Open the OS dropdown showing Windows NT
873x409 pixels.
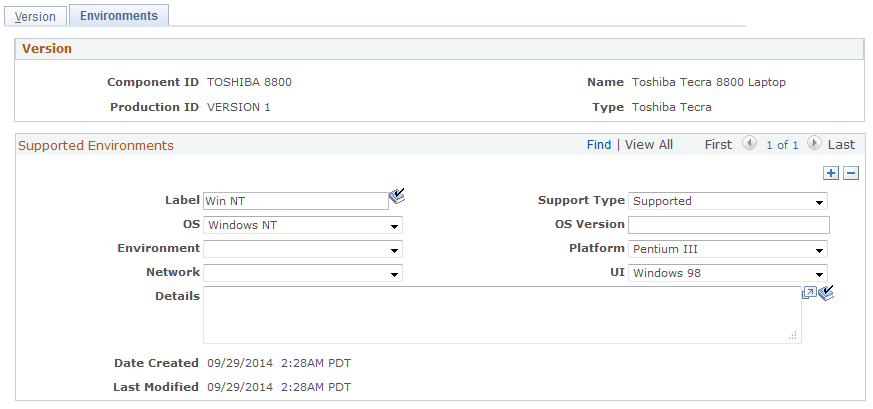tap(303, 225)
